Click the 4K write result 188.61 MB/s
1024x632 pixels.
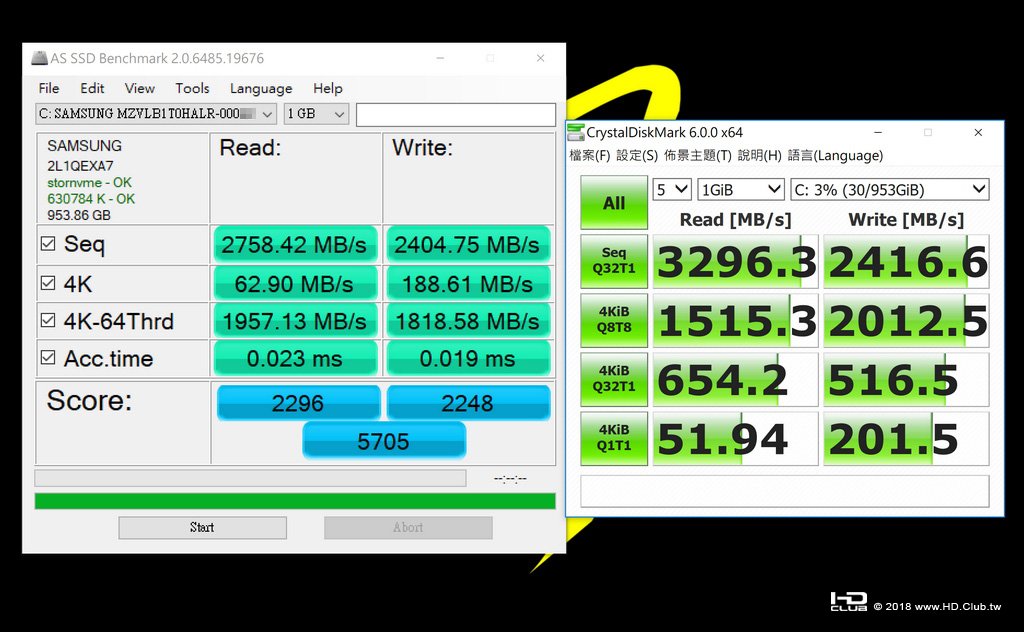click(468, 283)
